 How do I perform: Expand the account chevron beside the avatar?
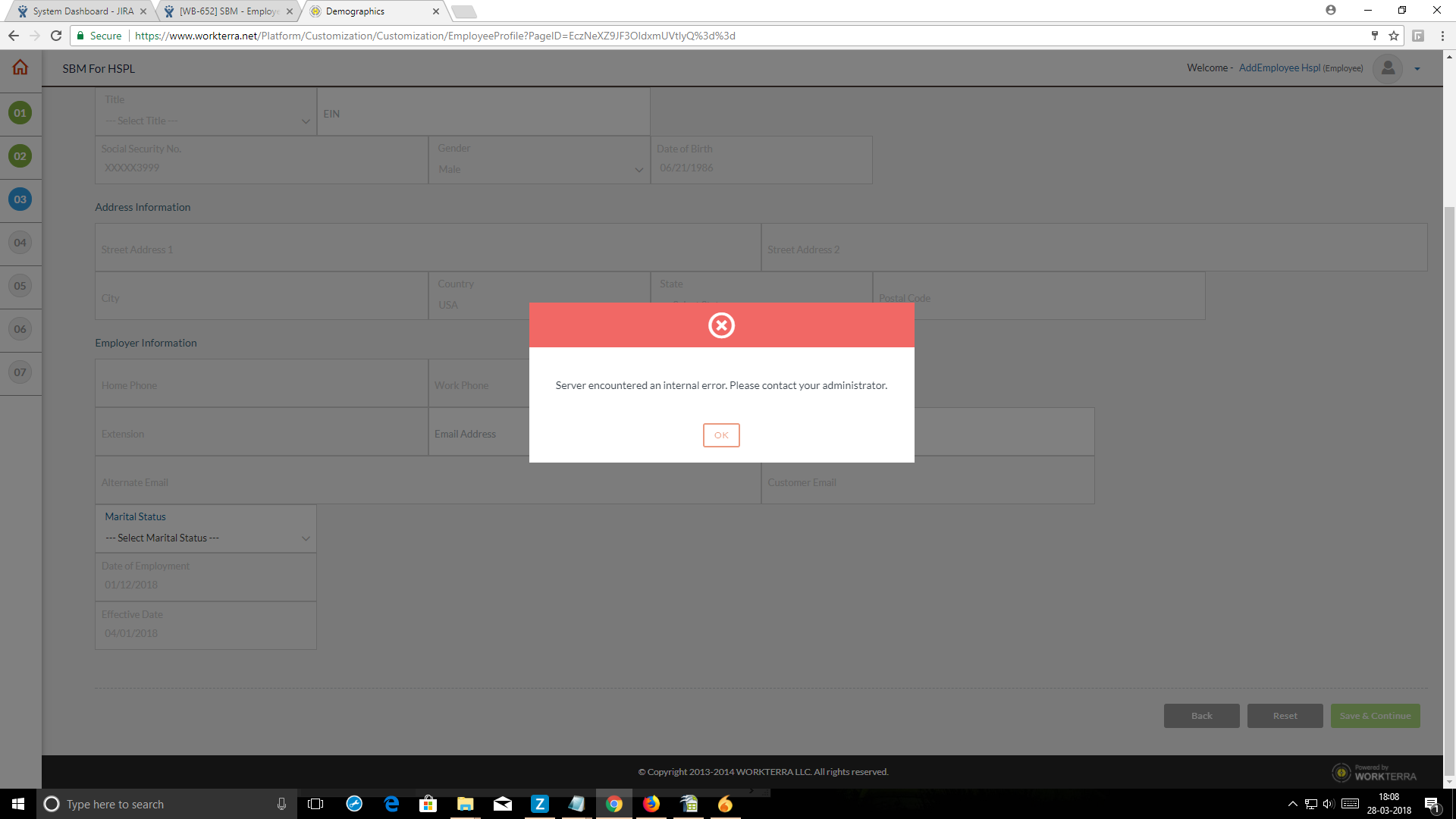point(1417,69)
